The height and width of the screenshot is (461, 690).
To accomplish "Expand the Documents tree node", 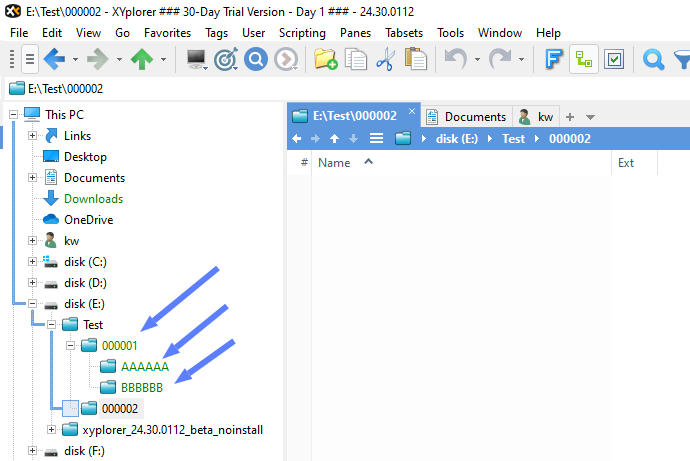I will pos(32,177).
